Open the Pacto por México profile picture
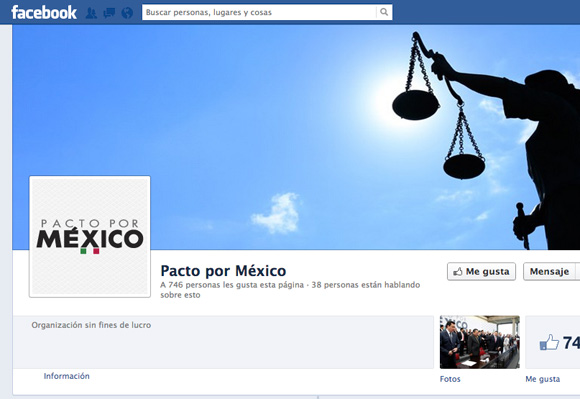This screenshot has width=580, height=399. (x=90, y=237)
